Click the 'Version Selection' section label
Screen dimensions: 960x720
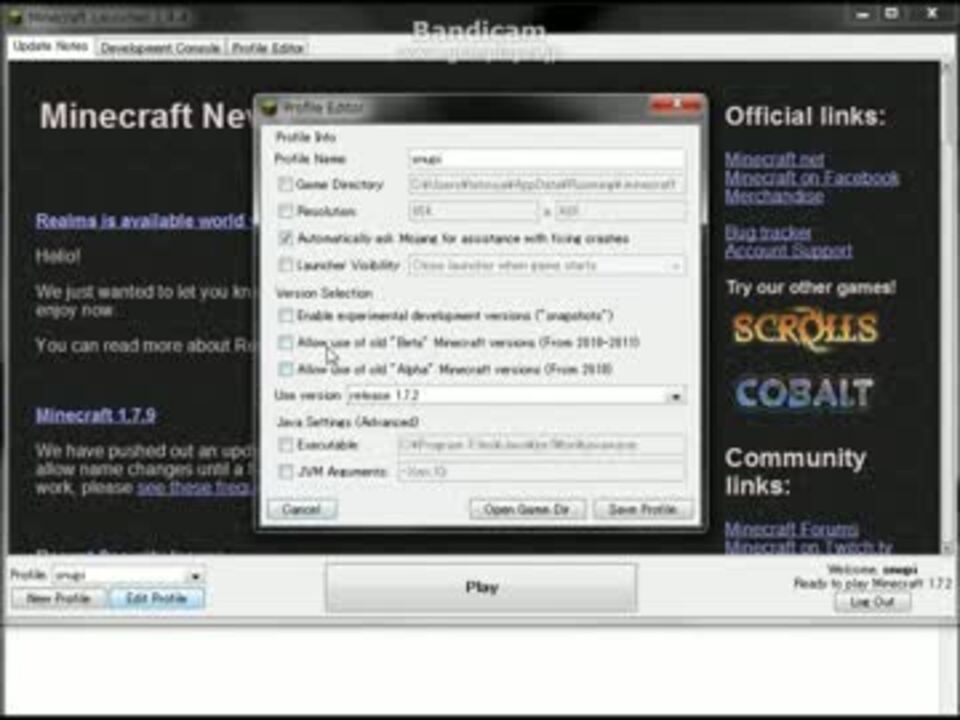pyautogui.click(x=324, y=293)
